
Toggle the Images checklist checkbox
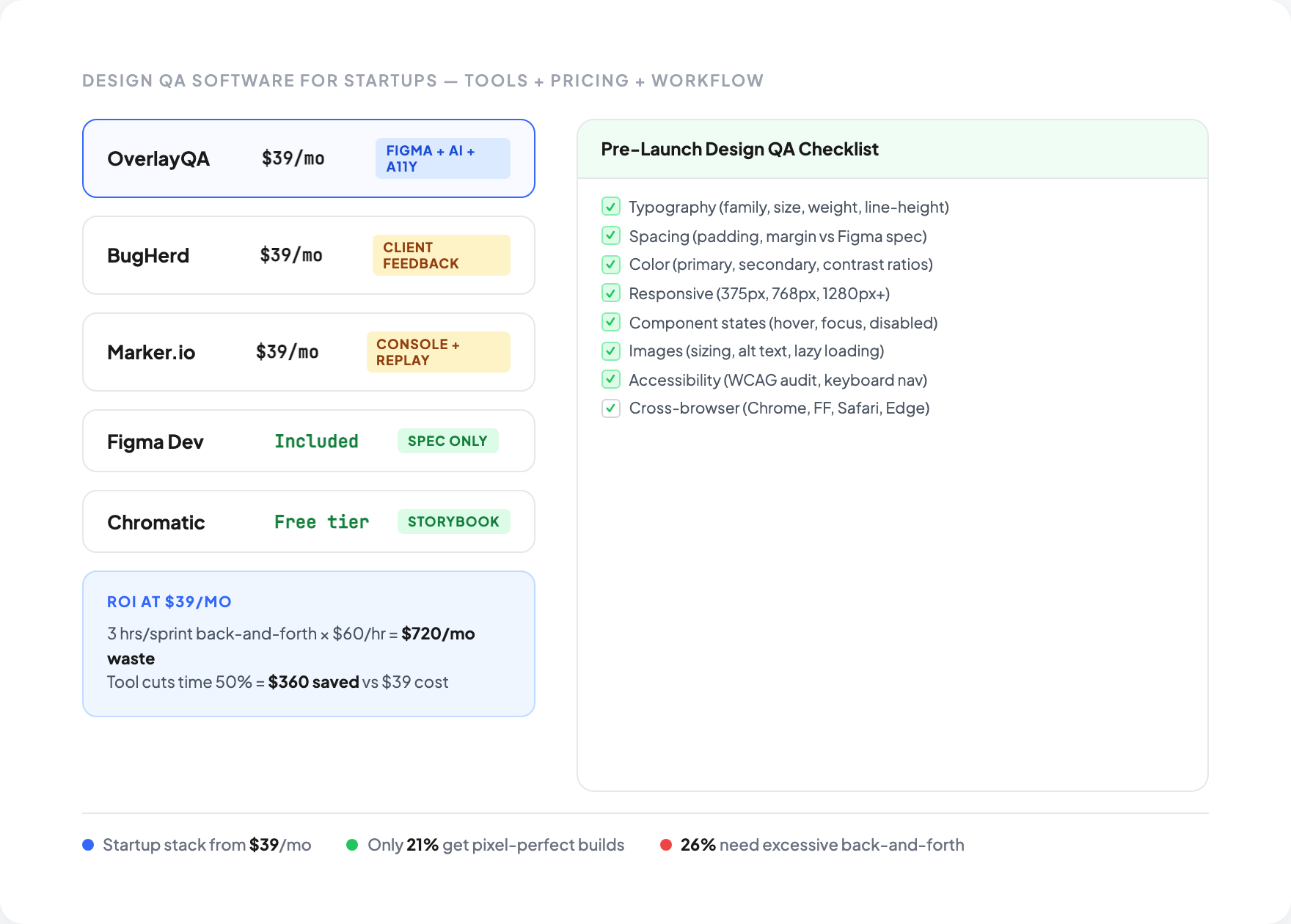pyautogui.click(x=611, y=351)
